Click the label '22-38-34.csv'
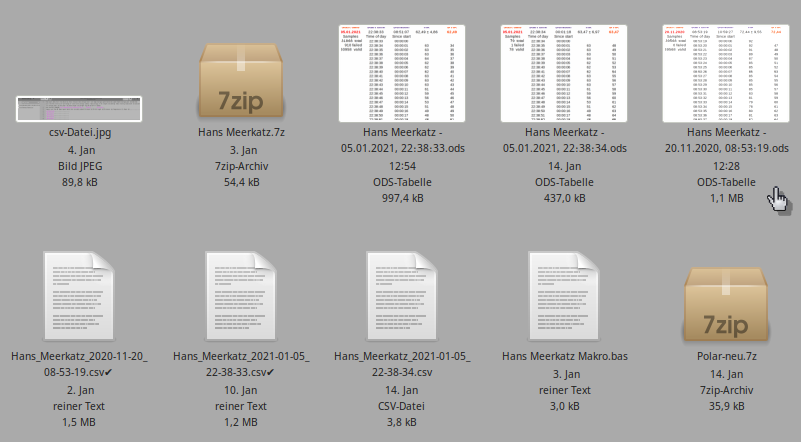The image size is (801, 442). coord(402,373)
